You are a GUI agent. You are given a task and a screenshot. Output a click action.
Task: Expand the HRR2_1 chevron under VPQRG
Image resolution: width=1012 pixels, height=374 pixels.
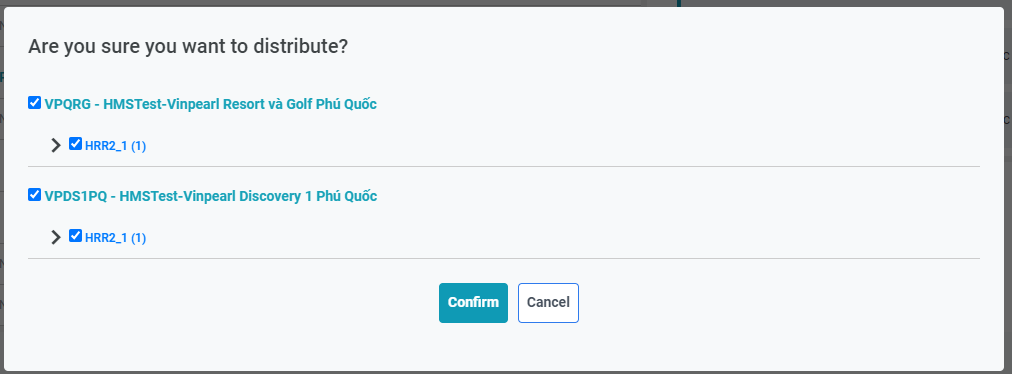point(56,145)
